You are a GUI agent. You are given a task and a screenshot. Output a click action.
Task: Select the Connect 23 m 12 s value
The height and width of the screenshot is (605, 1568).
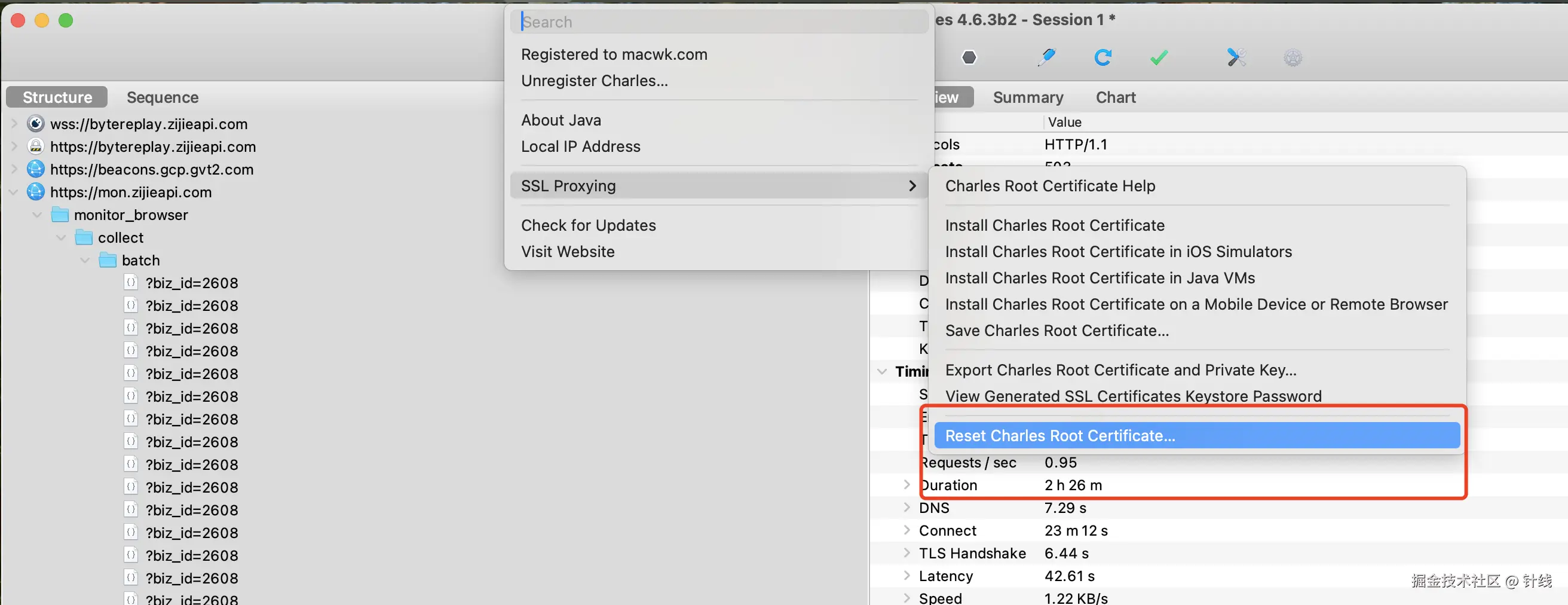[x=1076, y=530]
